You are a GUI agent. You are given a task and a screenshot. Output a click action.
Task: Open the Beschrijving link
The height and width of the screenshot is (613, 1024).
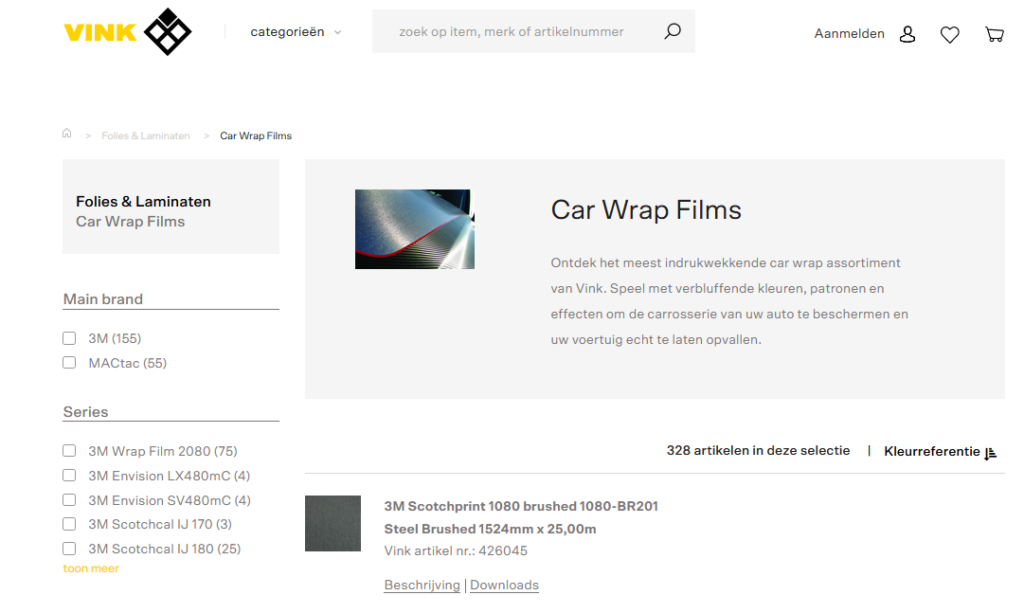(422, 585)
